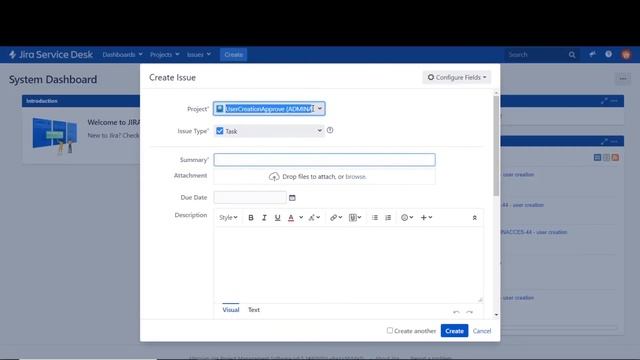The image size is (640, 360).
Task: Click the blue Create submit button
Action: point(454,331)
